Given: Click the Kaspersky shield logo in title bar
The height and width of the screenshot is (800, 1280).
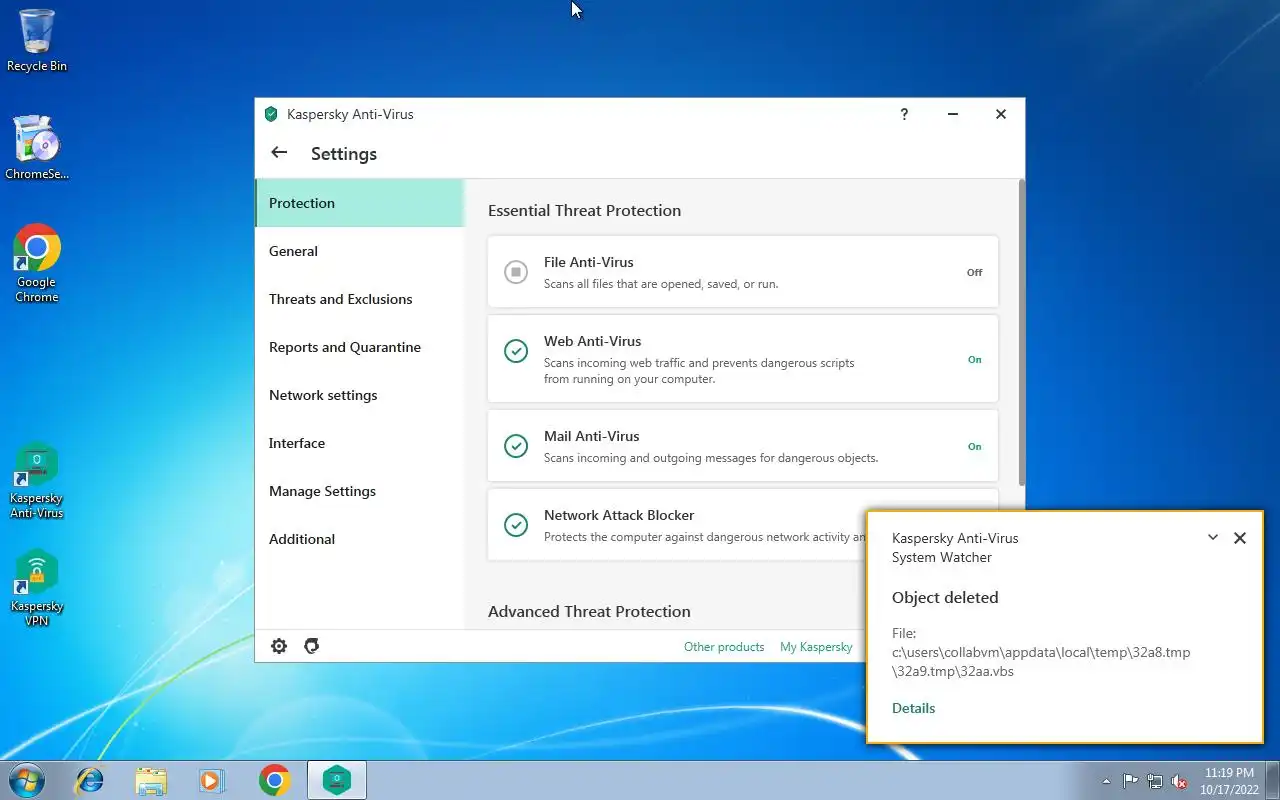Looking at the screenshot, I should [271, 114].
